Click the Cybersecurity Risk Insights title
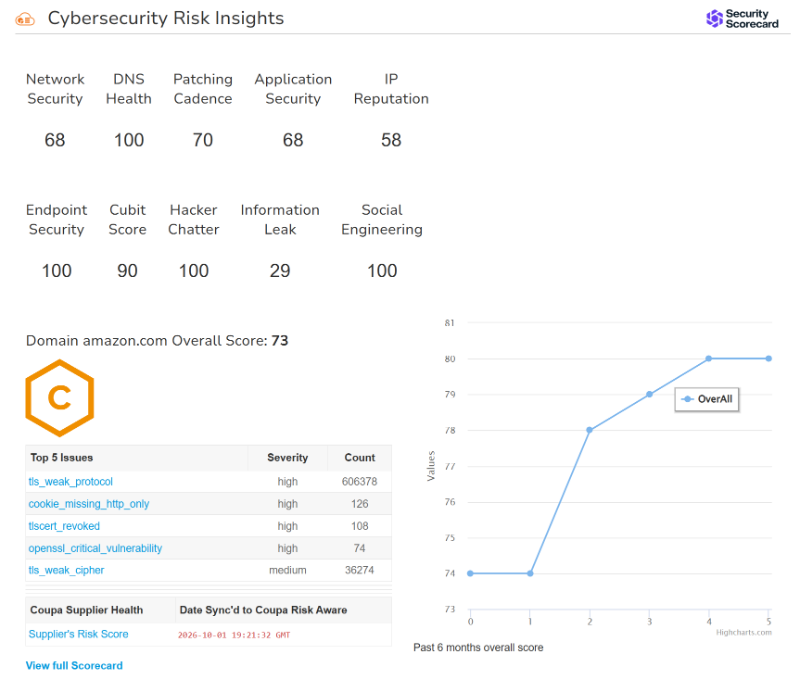This screenshot has height=680, width=800. [166, 18]
